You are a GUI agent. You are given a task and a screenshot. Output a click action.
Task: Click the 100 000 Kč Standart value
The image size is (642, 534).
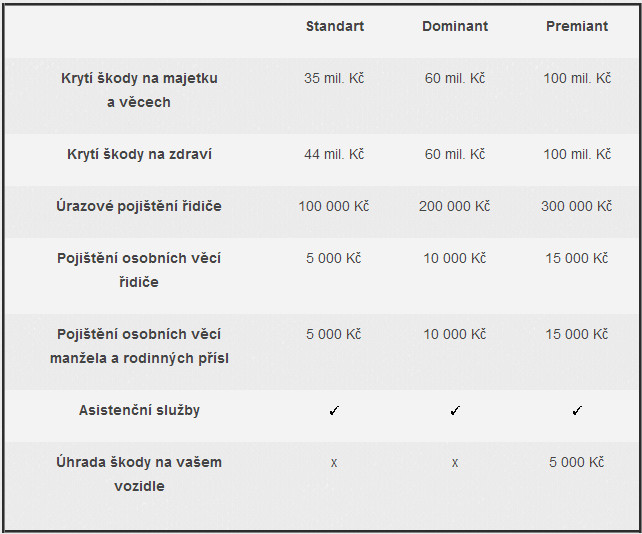pyautogui.click(x=334, y=206)
